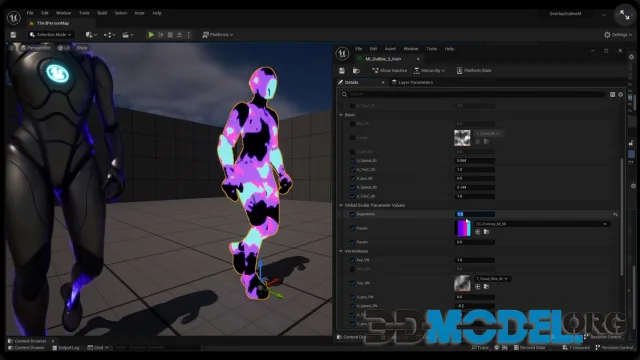This screenshot has height=360, width=640.
Task: Click the green Play button in the toolbar
Action: [151, 35]
